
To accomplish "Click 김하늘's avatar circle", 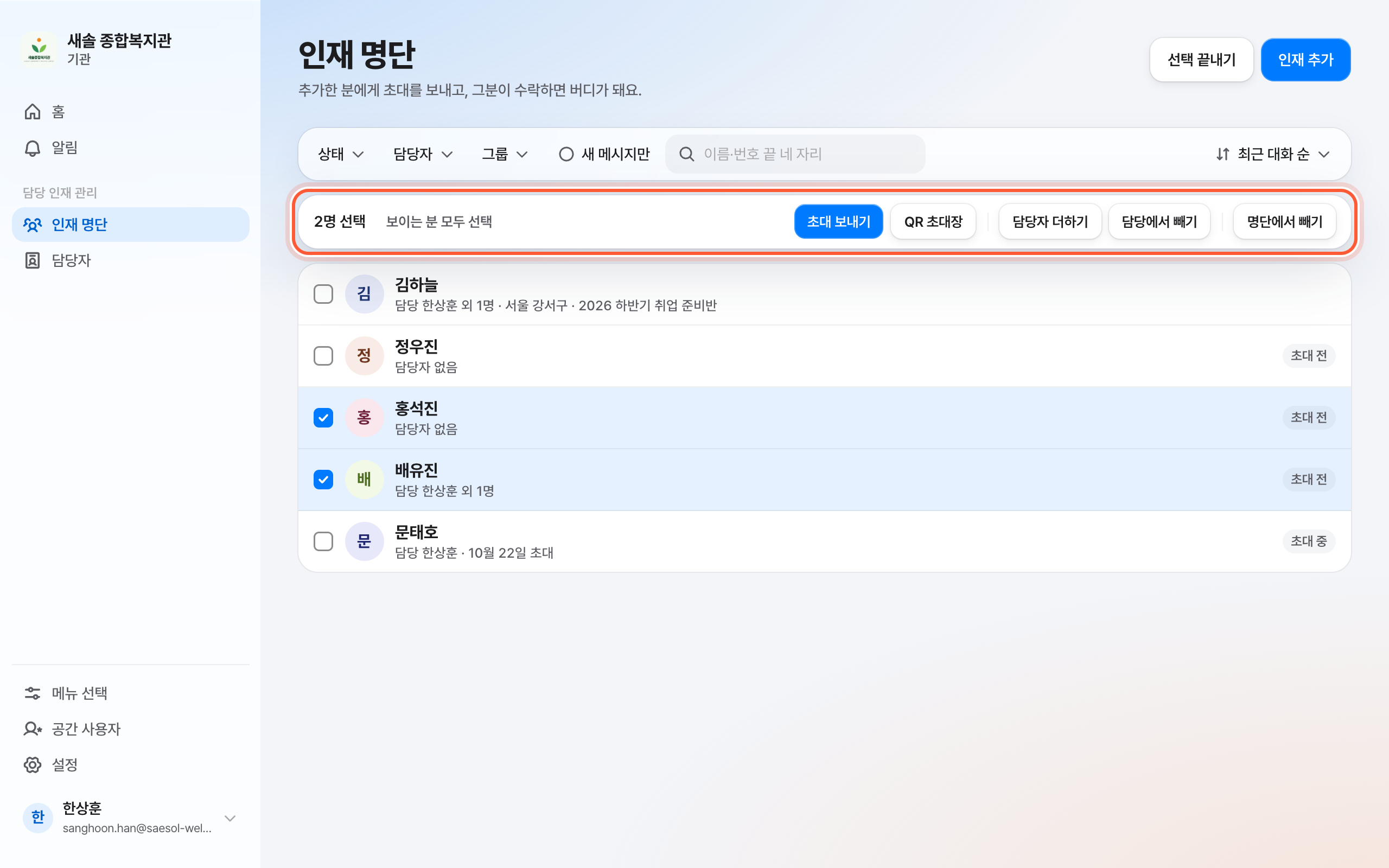I will (x=364, y=294).
